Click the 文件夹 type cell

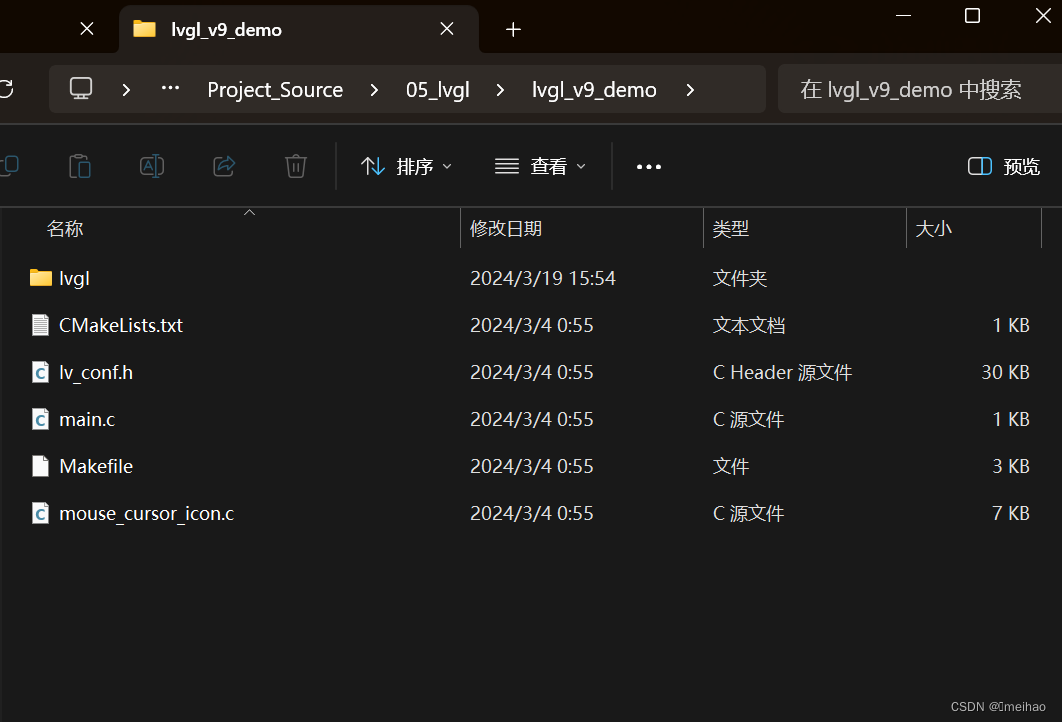pyautogui.click(x=740, y=278)
